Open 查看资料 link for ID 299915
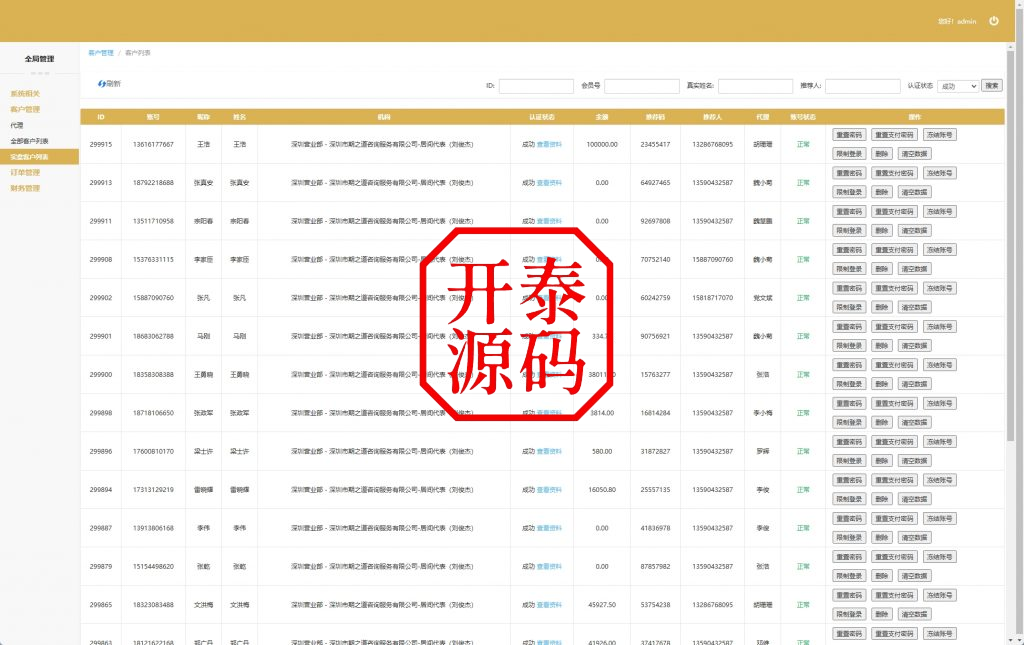 pos(549,144)
